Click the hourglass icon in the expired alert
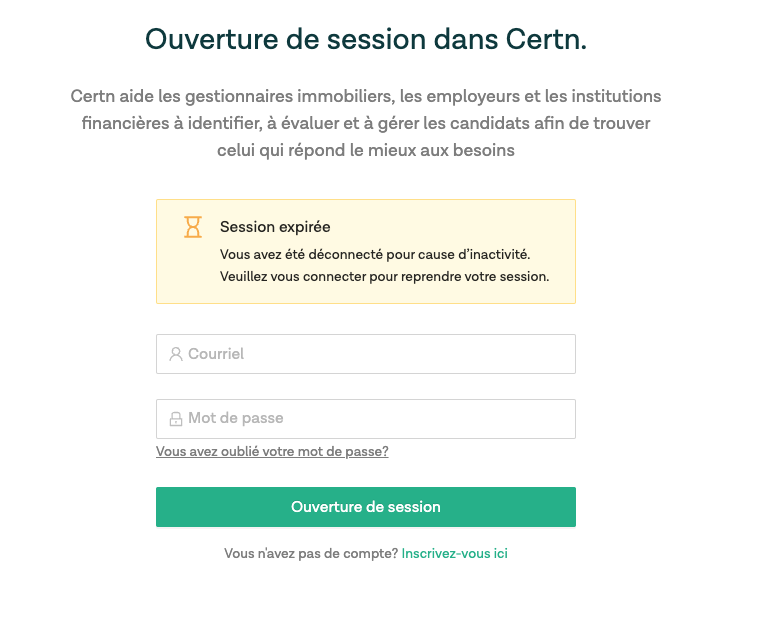767x638 pixels. [193, 227]
